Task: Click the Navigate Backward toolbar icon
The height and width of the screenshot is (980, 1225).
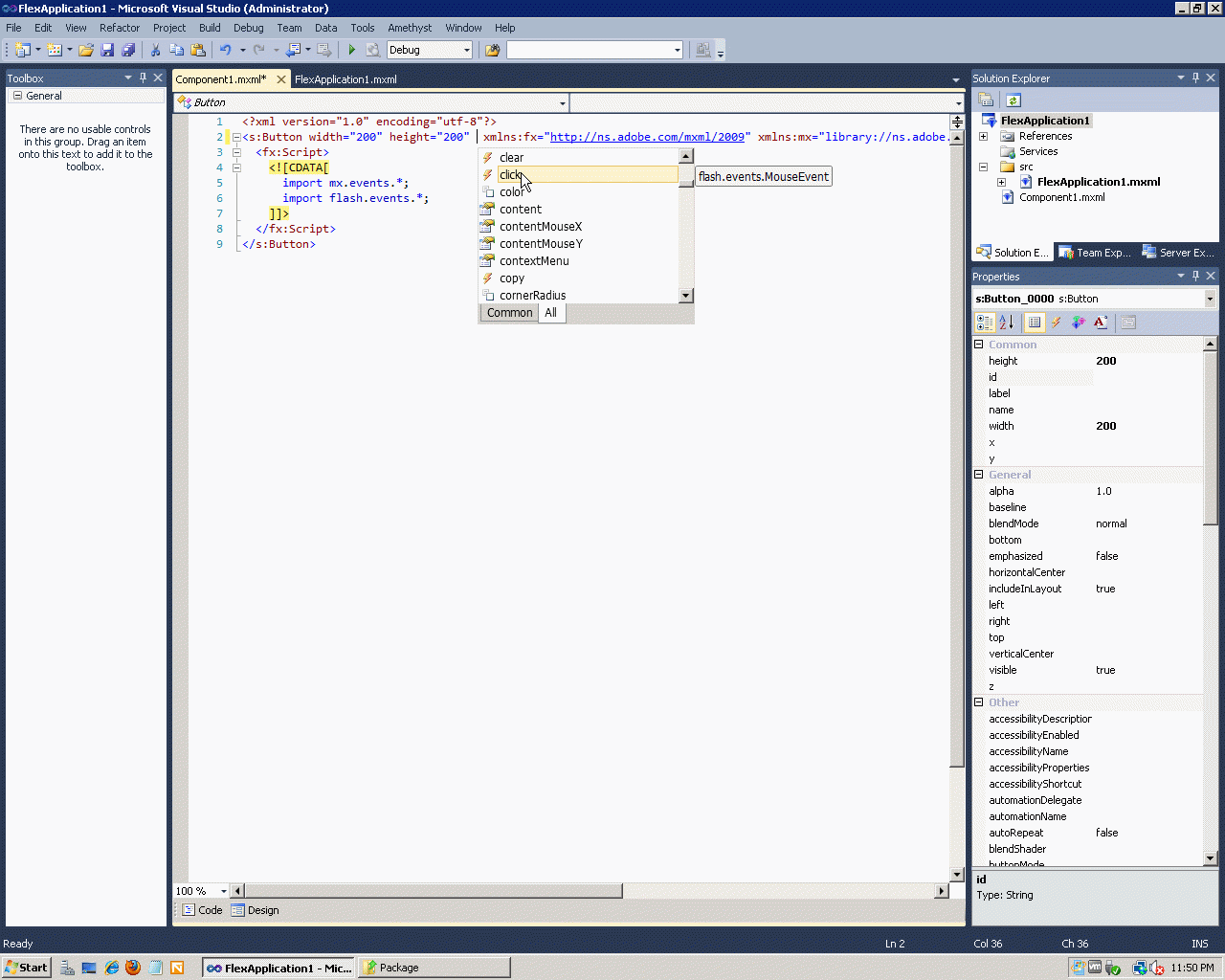Action: click(293, 50)
